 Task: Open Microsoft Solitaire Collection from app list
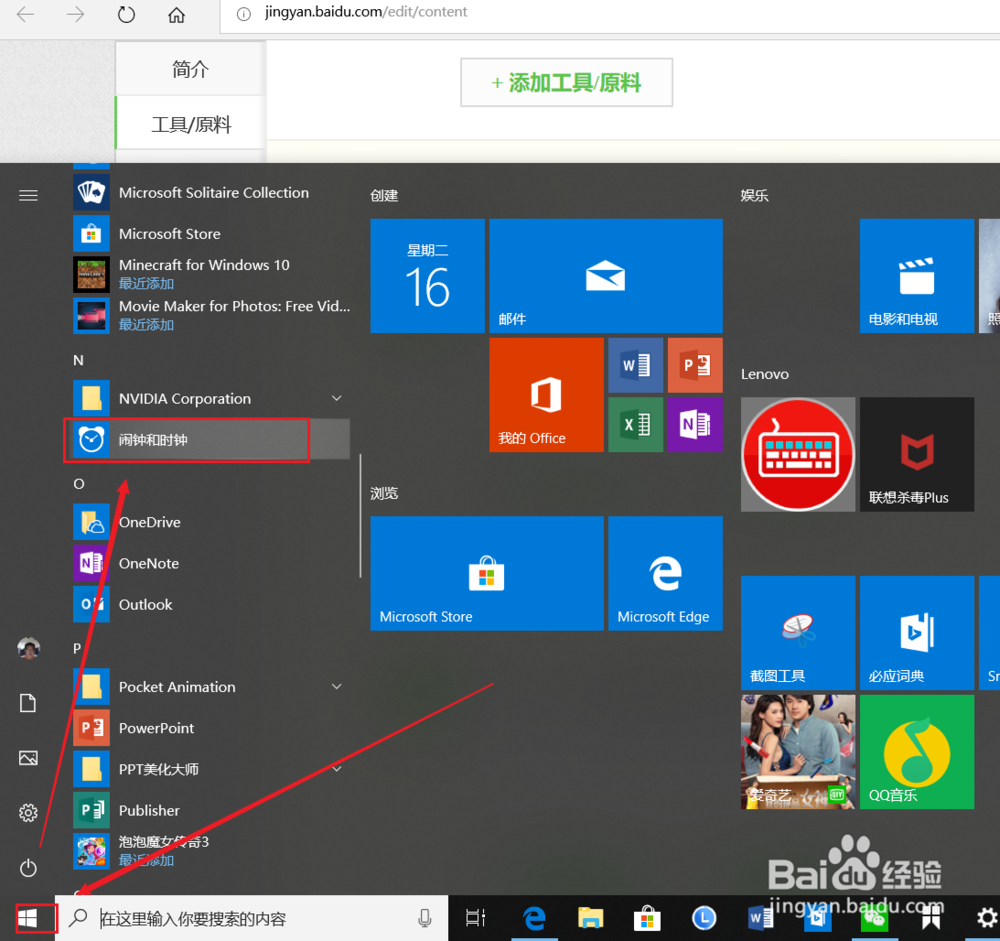point(210,193)
